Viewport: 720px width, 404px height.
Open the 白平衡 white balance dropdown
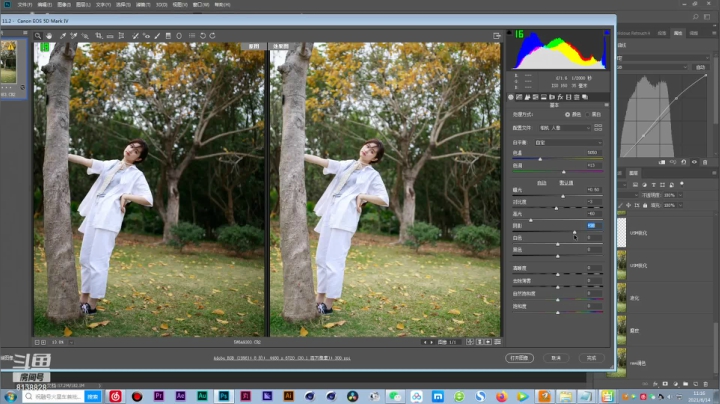[568, 143]
